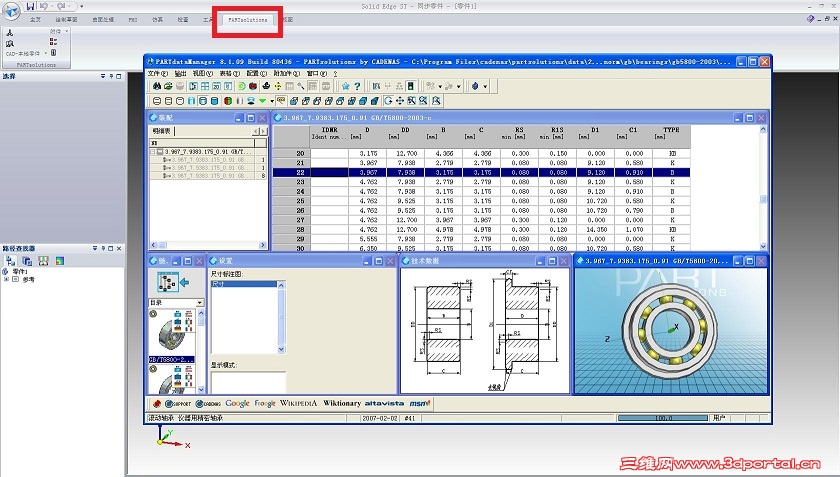The width and height of the screenshot is (840, 477).
Task: Open the msn link
Action: pyautogui.click(x=419, y=404)
